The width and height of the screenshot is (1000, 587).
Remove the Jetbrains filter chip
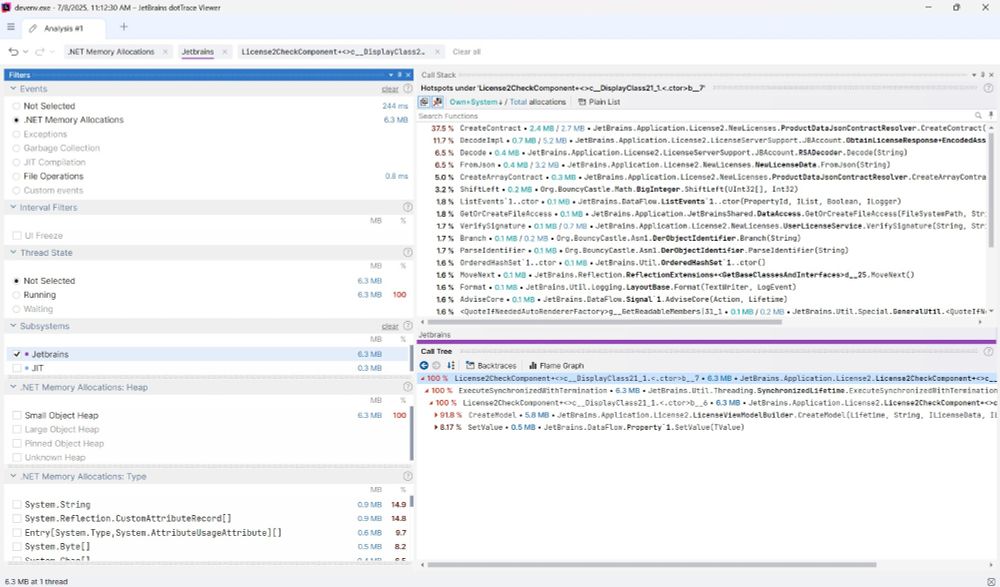tap(224, 52)
